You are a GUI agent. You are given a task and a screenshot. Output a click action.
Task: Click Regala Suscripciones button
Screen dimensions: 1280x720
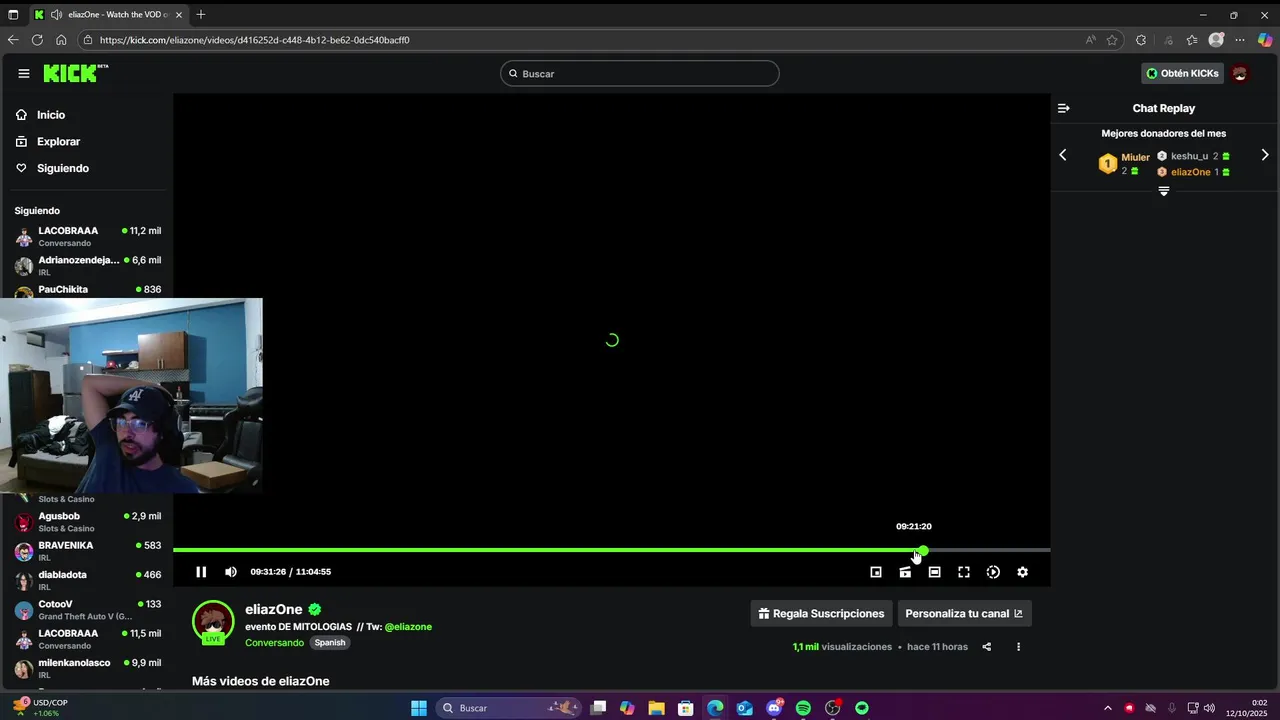coord(821,614)
